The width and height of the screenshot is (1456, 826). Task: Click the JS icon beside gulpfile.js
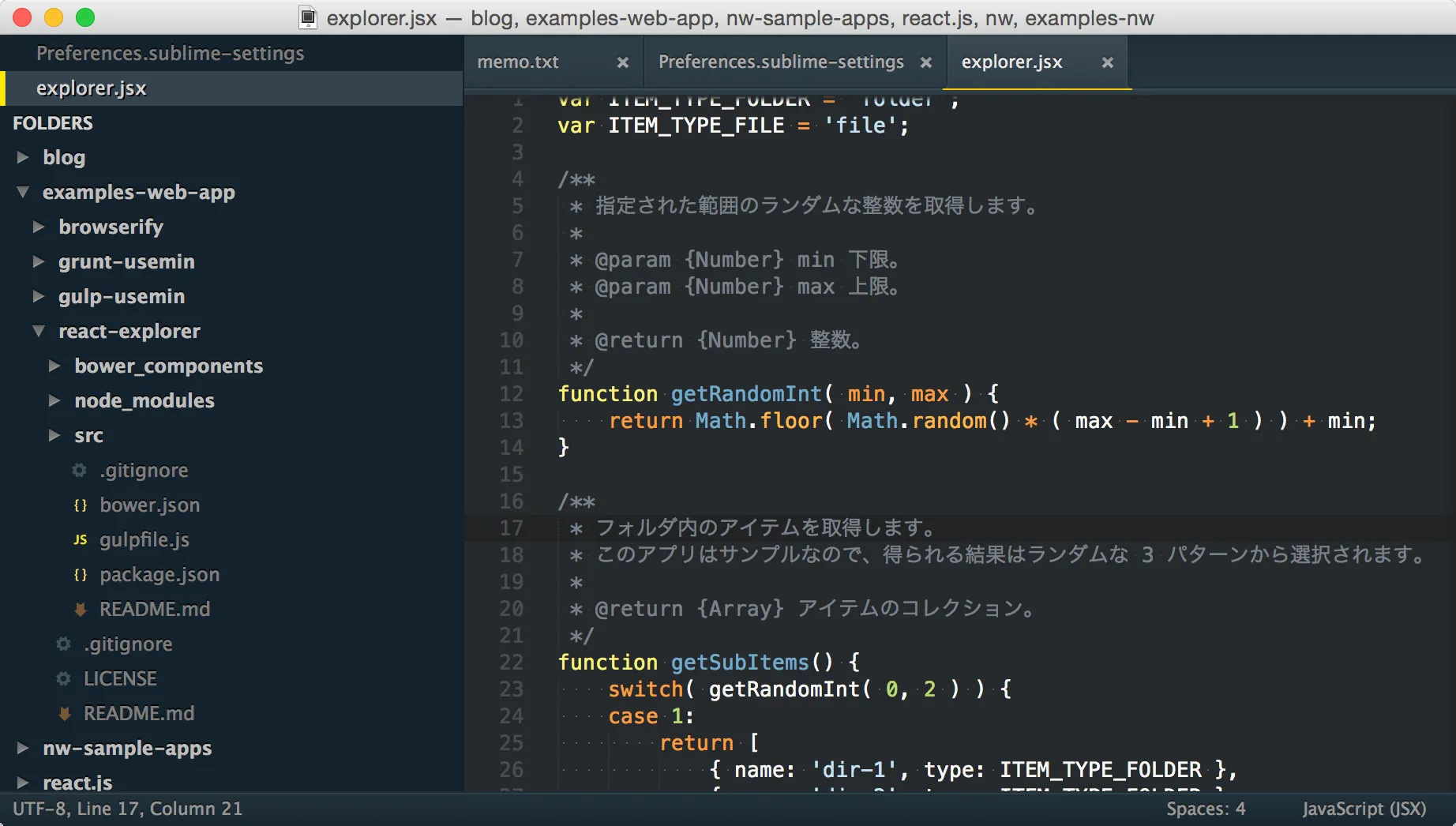79,540
